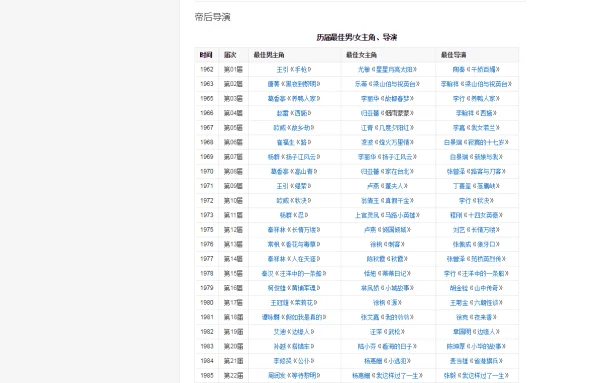Open film link 《千娇百媚》
The width and height of the screenshot is (600, 383).
coord(483,69)
